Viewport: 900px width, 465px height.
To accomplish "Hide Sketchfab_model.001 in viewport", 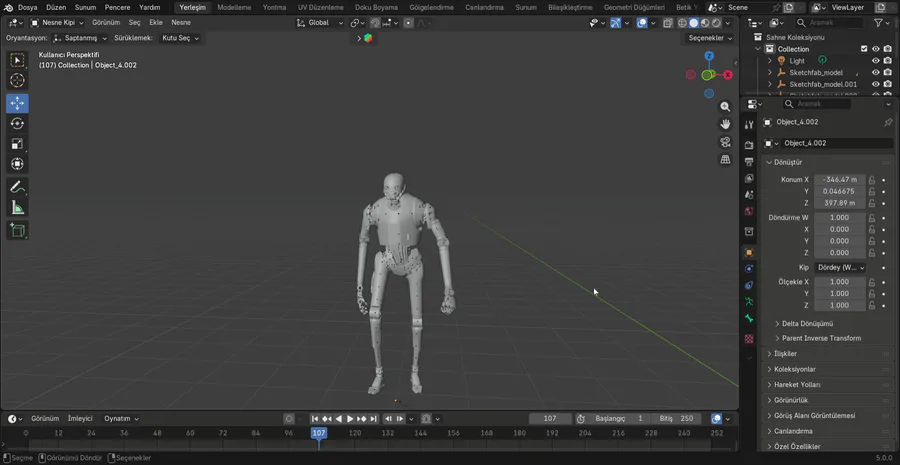I will point(876,84).
